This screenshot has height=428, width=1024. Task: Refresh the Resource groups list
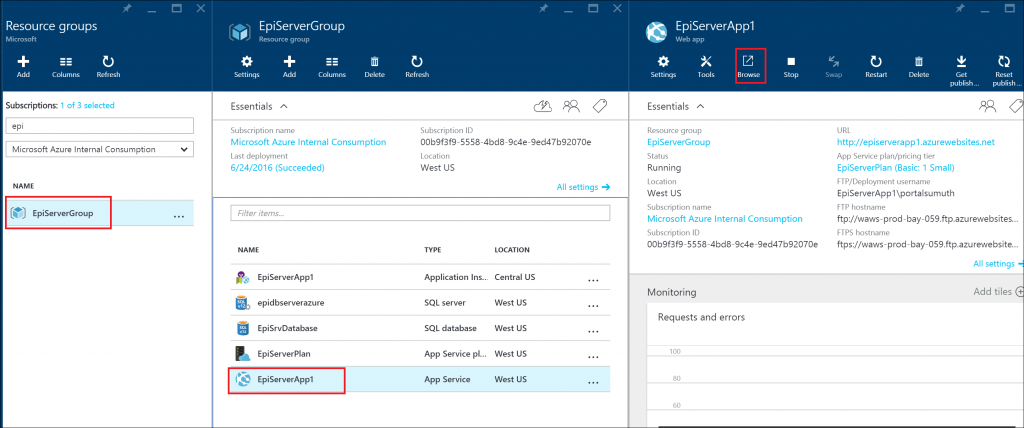pos(108,62)
